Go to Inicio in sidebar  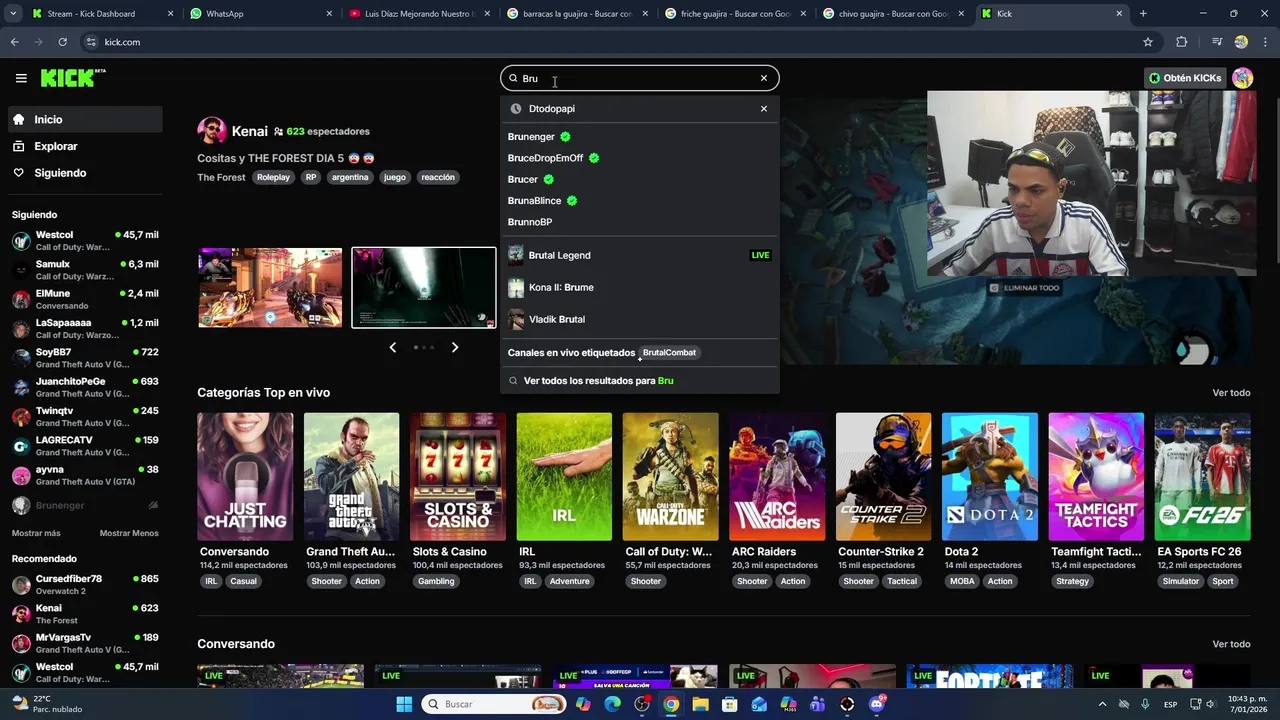[x=85, y=119]
